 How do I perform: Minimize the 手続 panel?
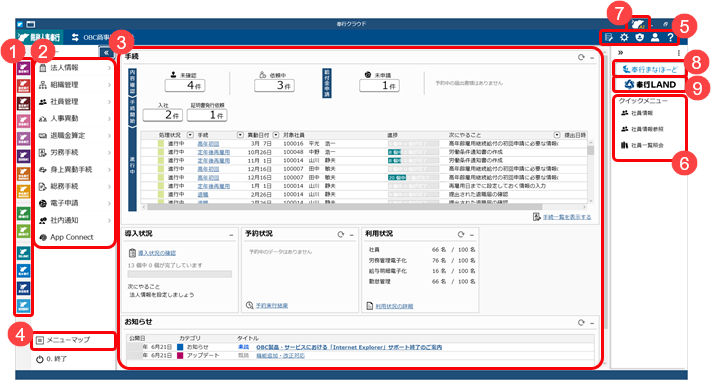592,58
